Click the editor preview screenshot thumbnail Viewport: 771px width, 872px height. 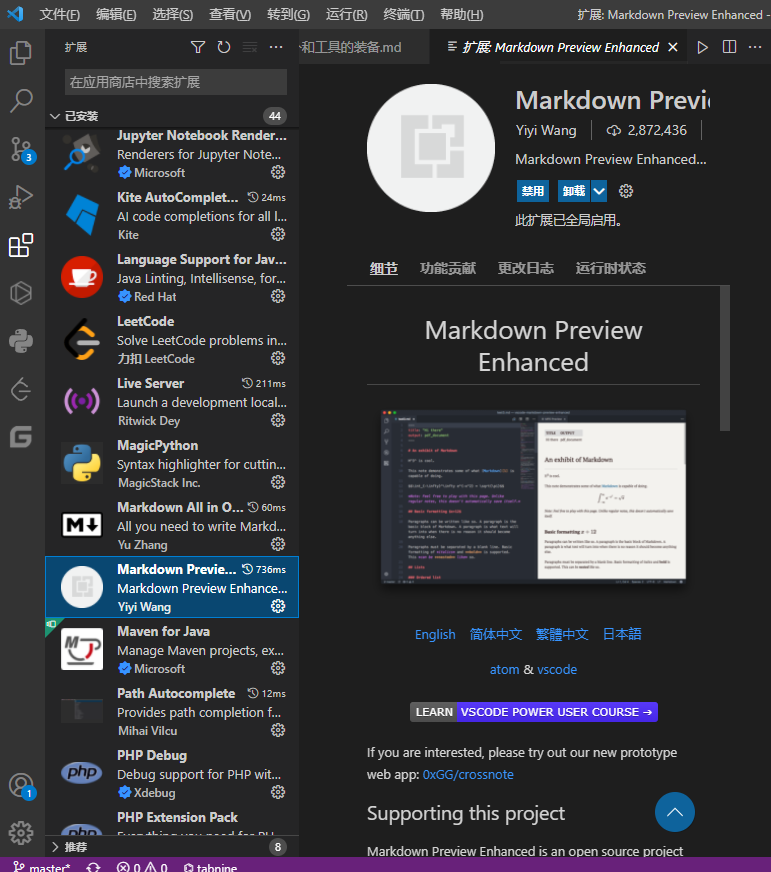pyautogui.click(x=533, y=497)
